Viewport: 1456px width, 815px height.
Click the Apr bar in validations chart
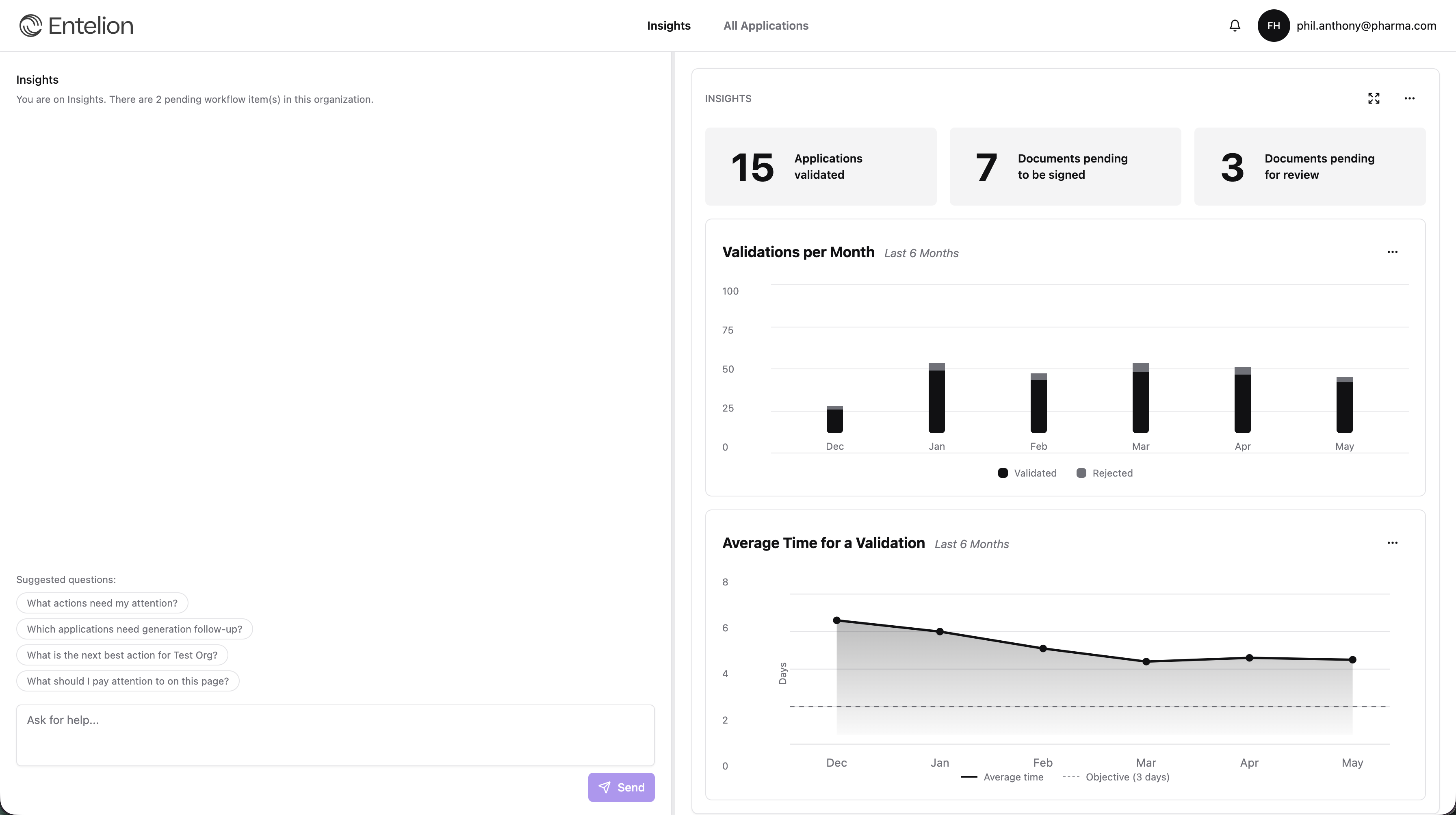pyautogui.click(x=1242, y=400)
